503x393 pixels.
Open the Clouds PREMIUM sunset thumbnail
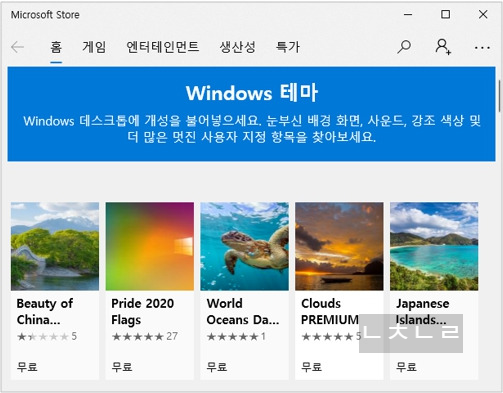point(339,246)
